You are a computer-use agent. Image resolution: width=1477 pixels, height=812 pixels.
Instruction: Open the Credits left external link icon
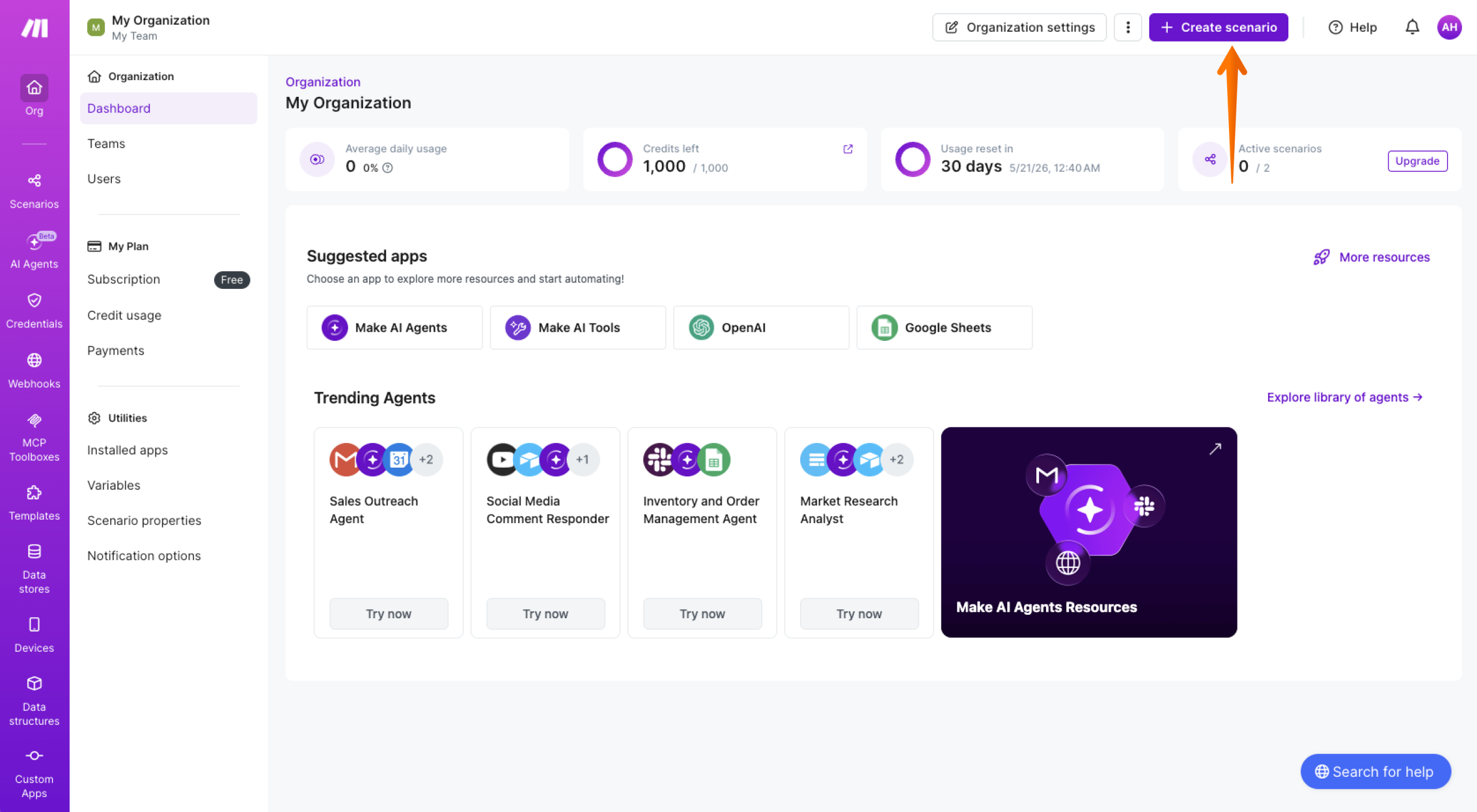point(848,149)
